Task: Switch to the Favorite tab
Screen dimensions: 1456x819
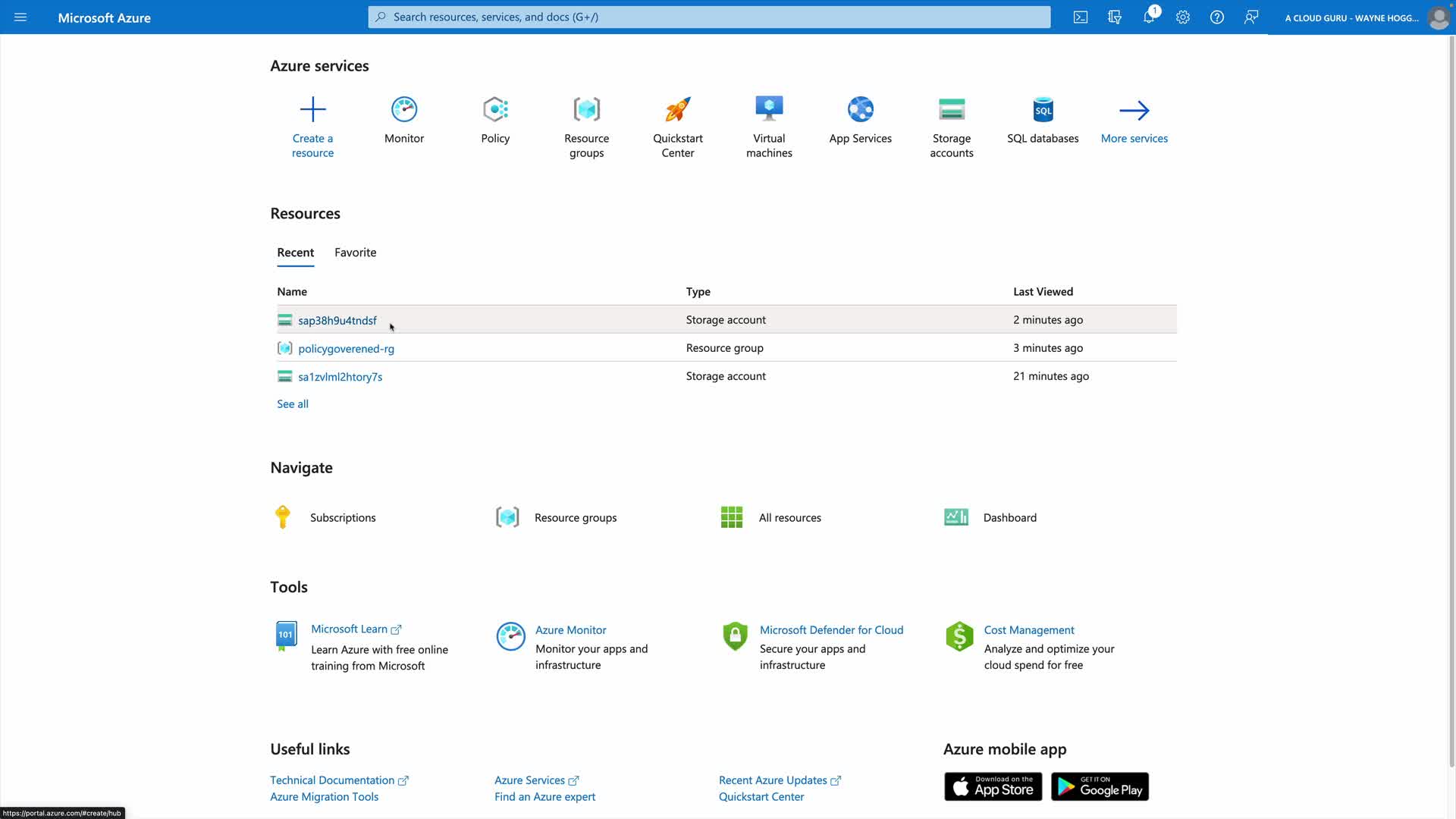Action: [x=355, y=253]
